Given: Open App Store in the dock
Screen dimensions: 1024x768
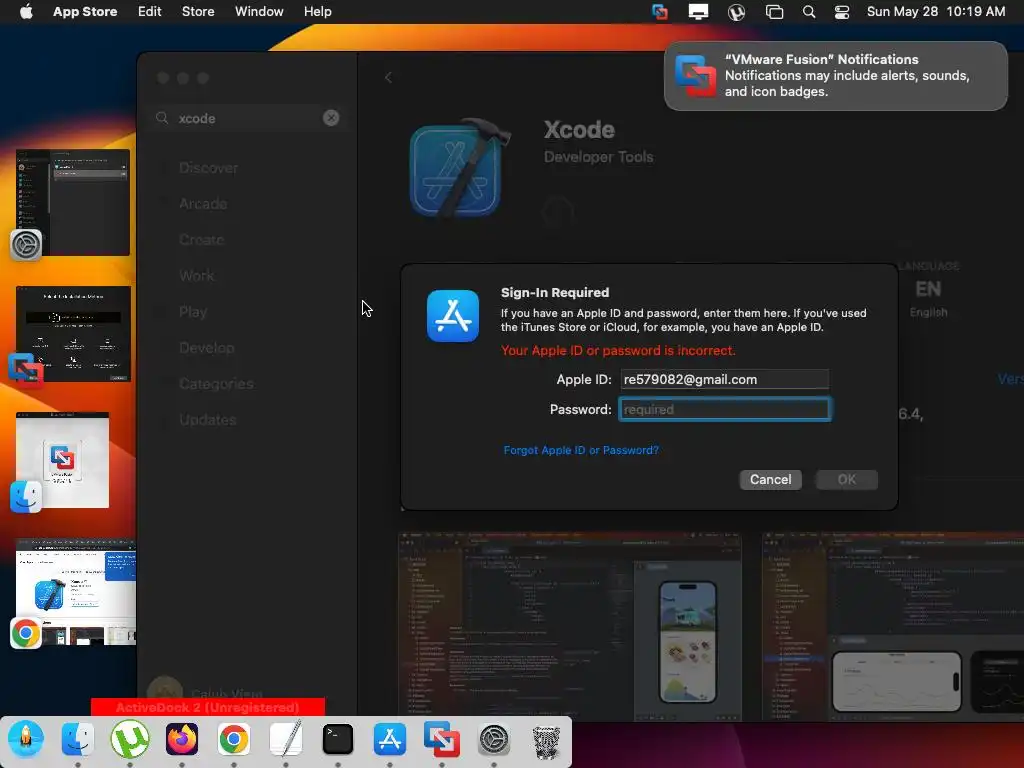Looking at the screenshot, I should (390, 739).
